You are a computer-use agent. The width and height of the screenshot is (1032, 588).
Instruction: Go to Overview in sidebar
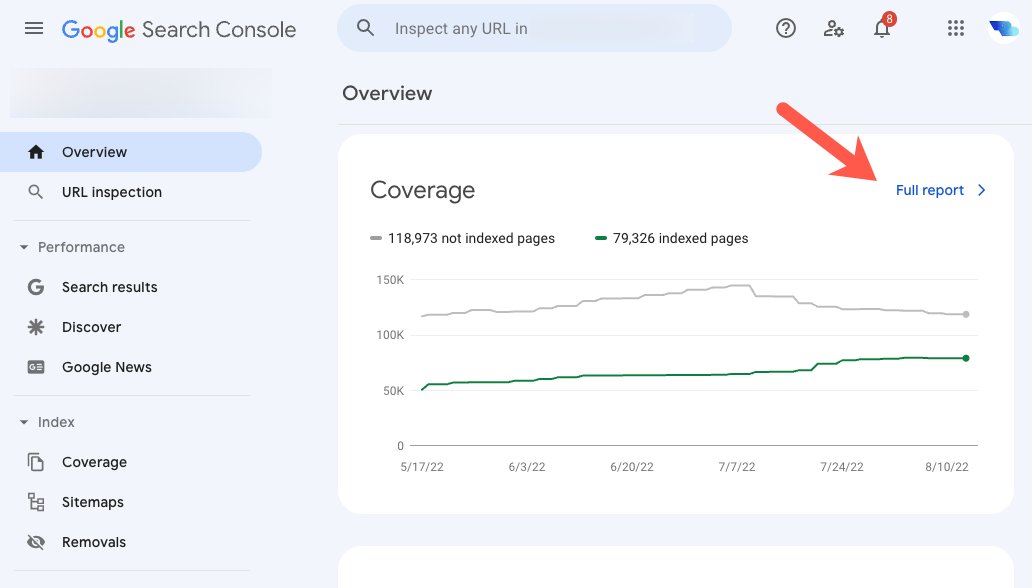131,152
